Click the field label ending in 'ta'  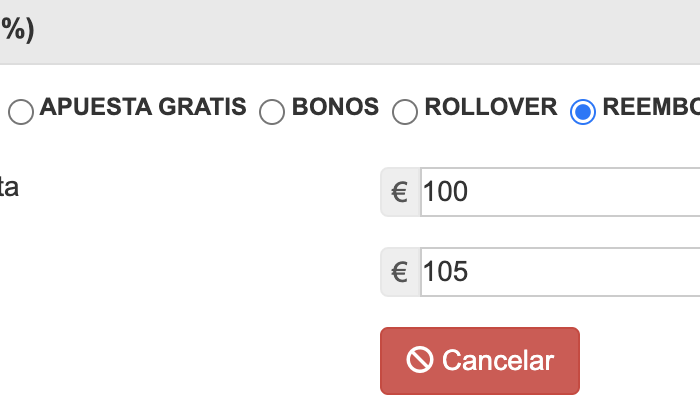9,187
